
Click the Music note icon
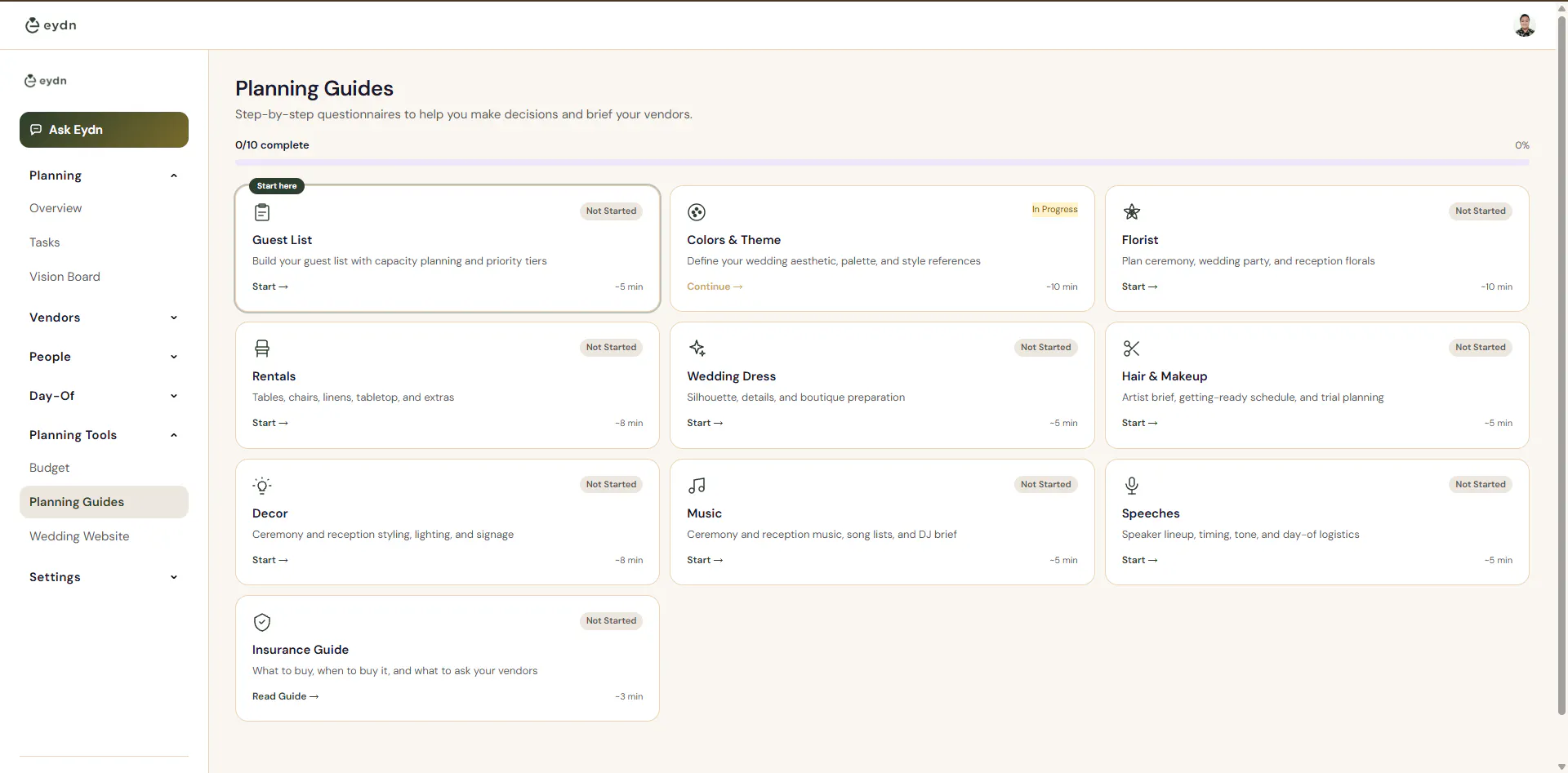pyautogui.click(x=697, y=486)
